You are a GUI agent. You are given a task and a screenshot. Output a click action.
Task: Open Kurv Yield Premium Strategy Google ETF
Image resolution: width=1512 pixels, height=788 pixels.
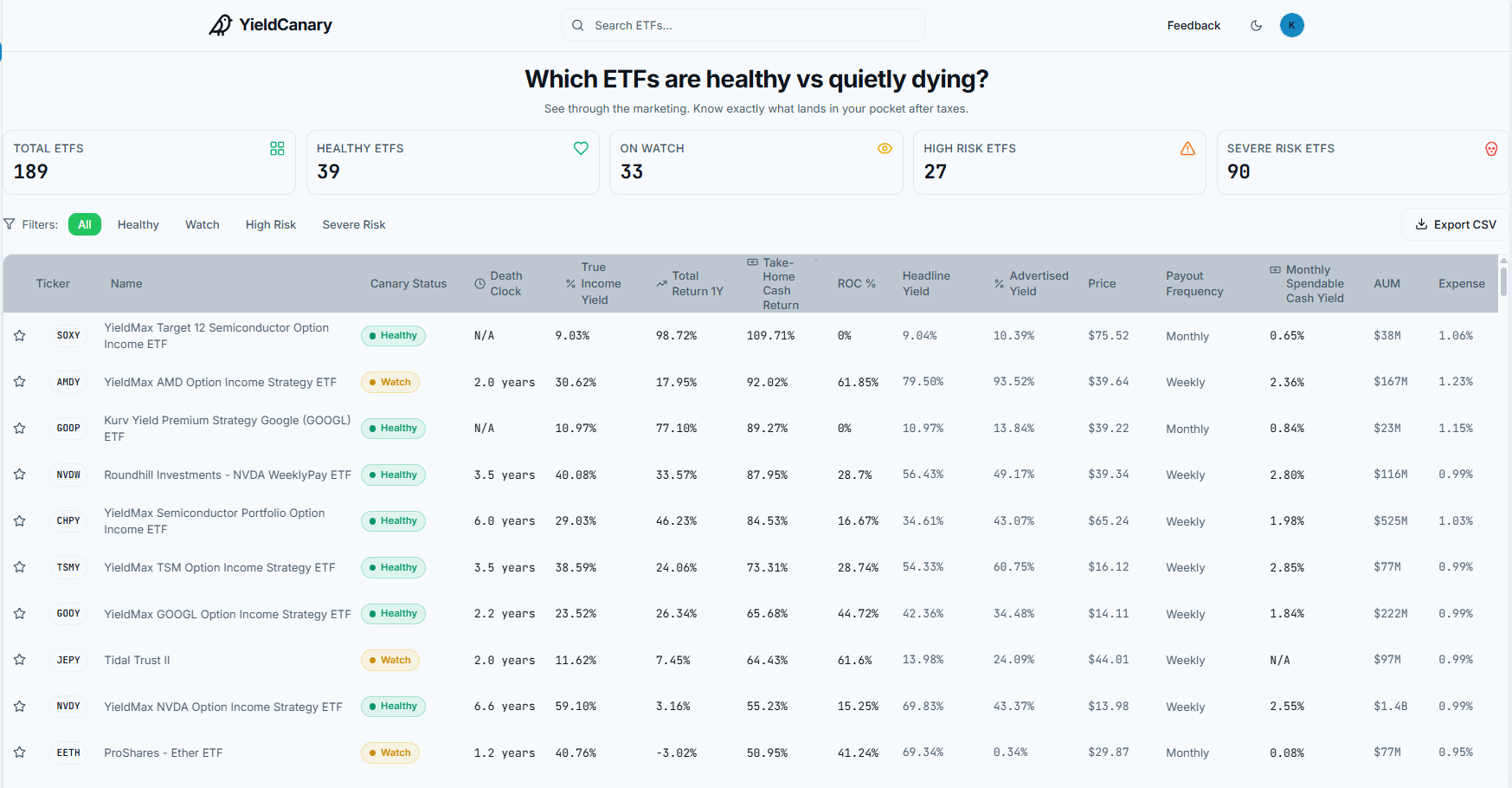[x=228, y=429]
